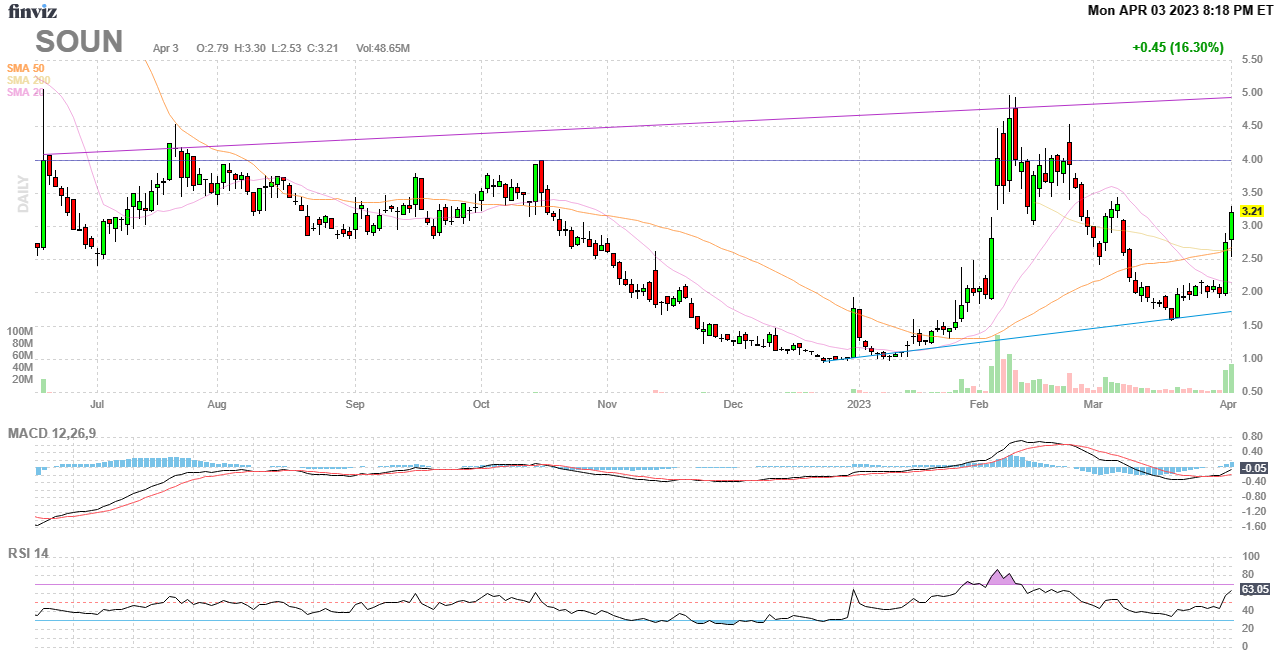Click the 100M volume axis label

(21, 331)
